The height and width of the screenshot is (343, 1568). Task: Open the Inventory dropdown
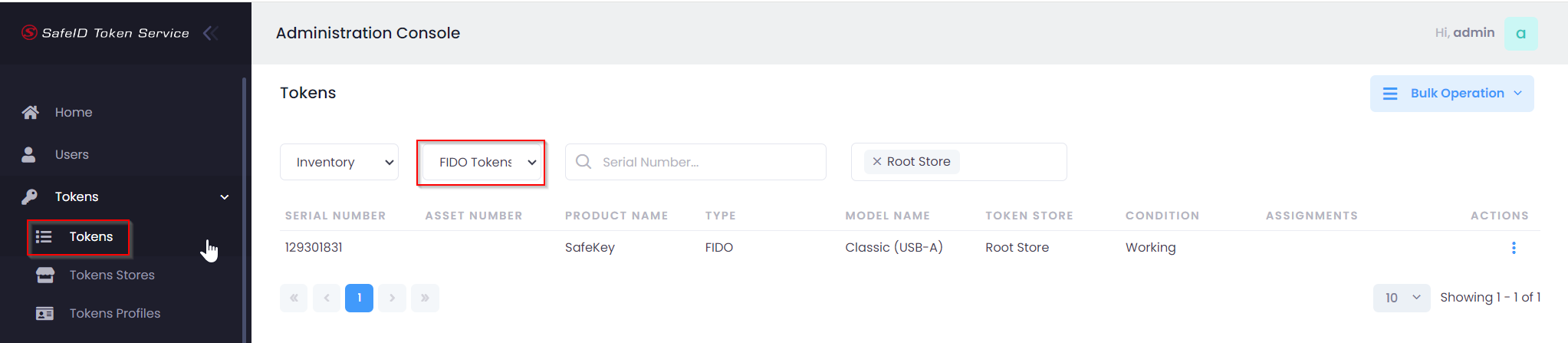click(339, 163)
